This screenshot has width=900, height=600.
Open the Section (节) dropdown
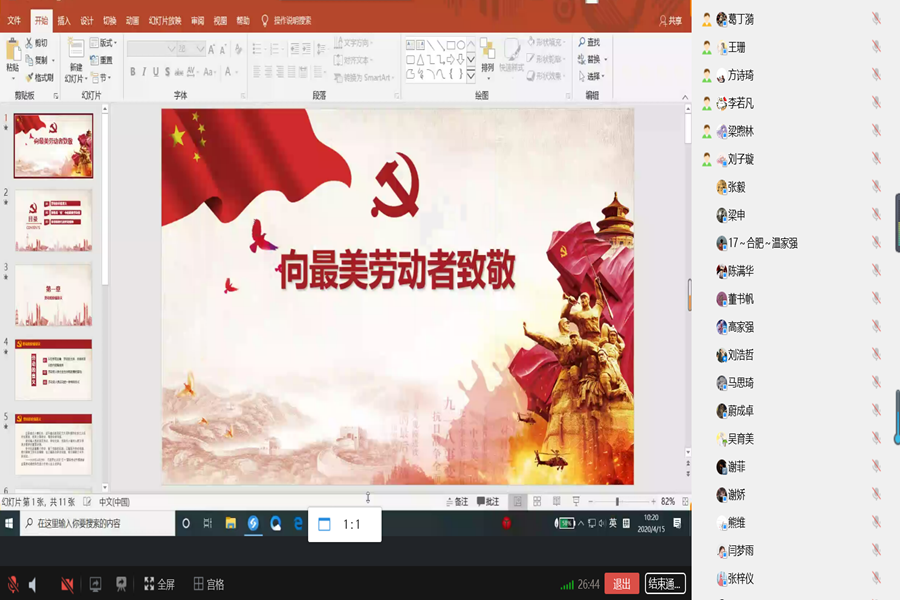point(101,78)
